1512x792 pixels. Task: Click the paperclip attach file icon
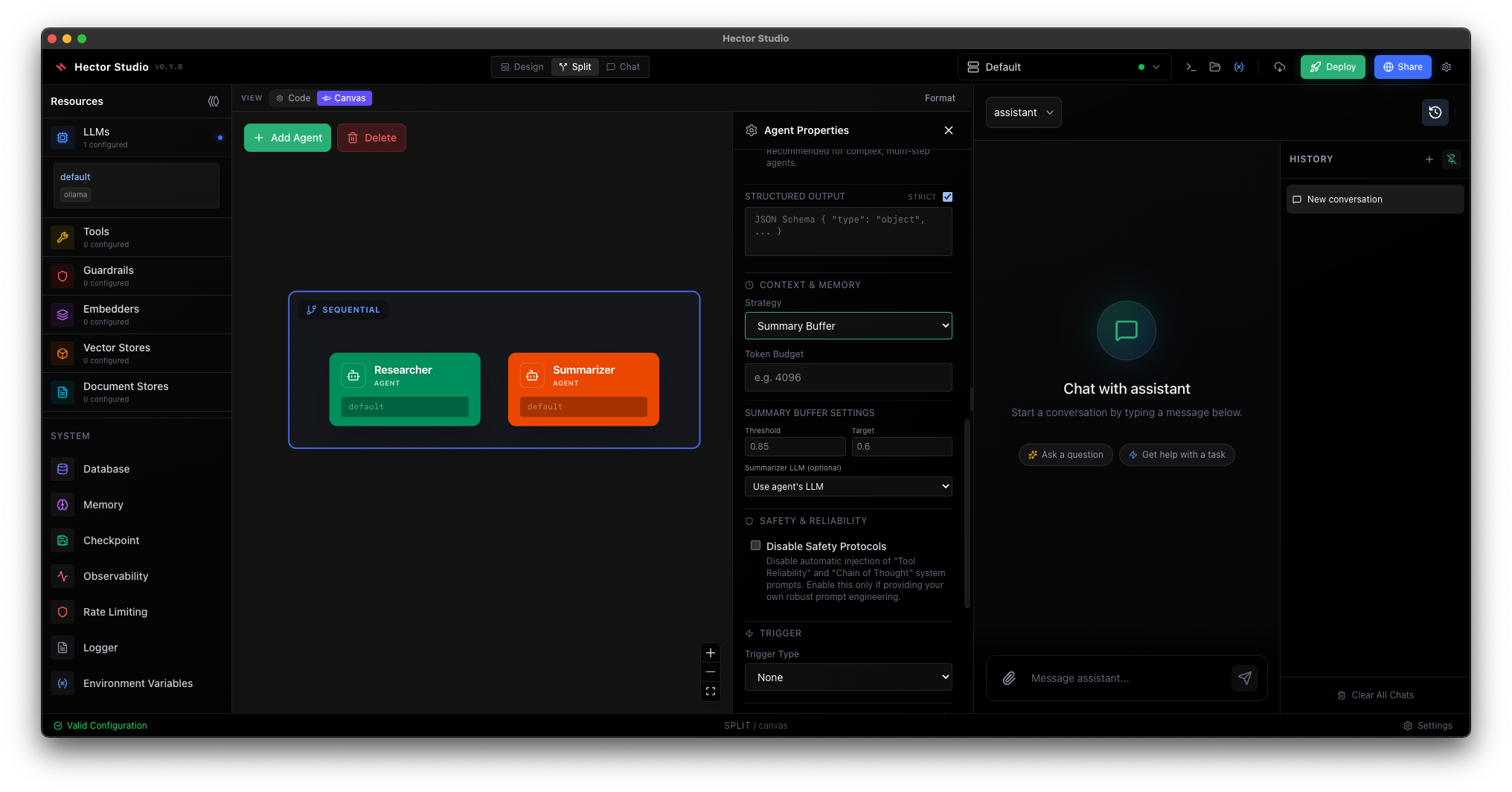pos(1009,678)
